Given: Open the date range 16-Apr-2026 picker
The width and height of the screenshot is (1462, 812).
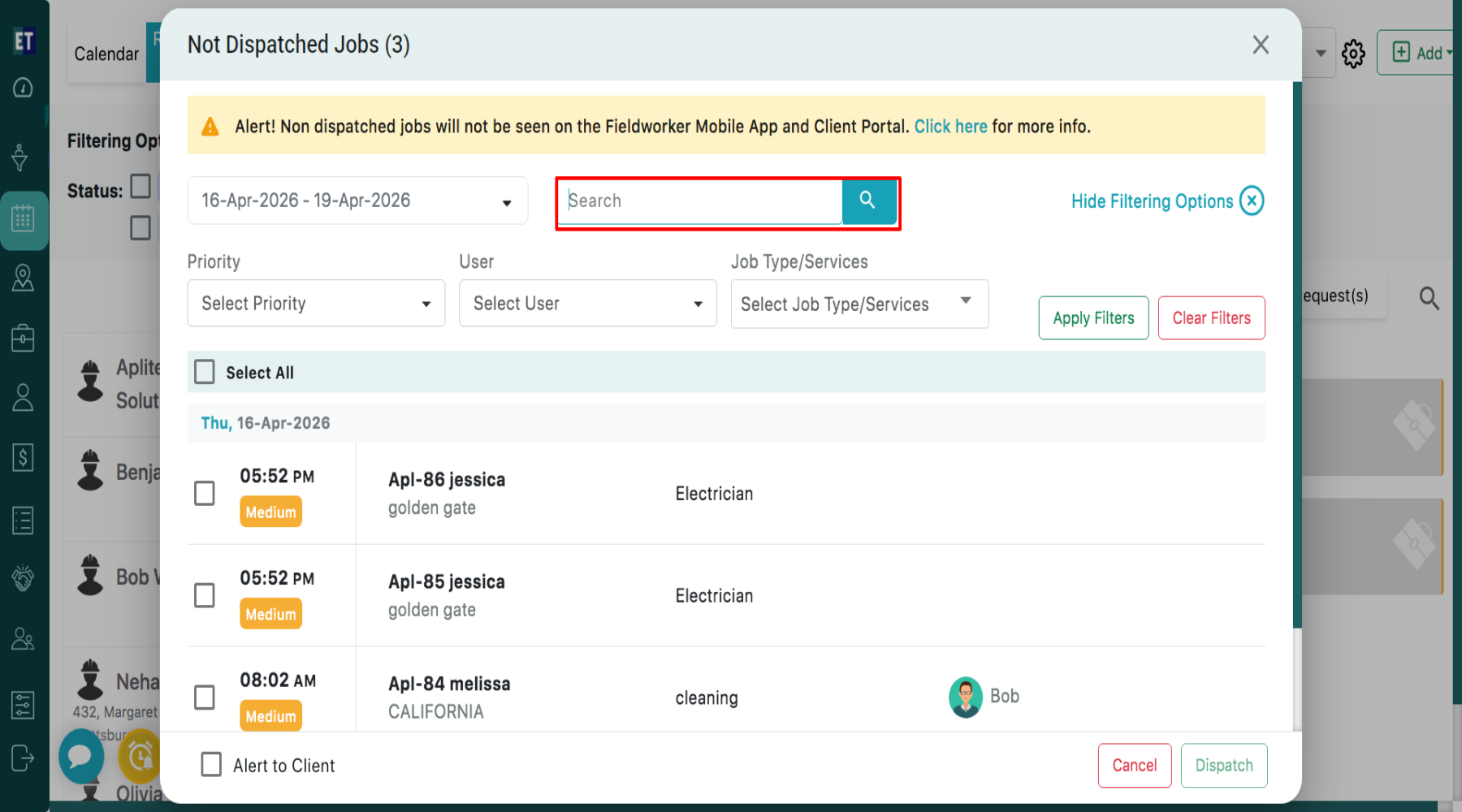Looking at the screenshot, I should (x=357, y=201).
